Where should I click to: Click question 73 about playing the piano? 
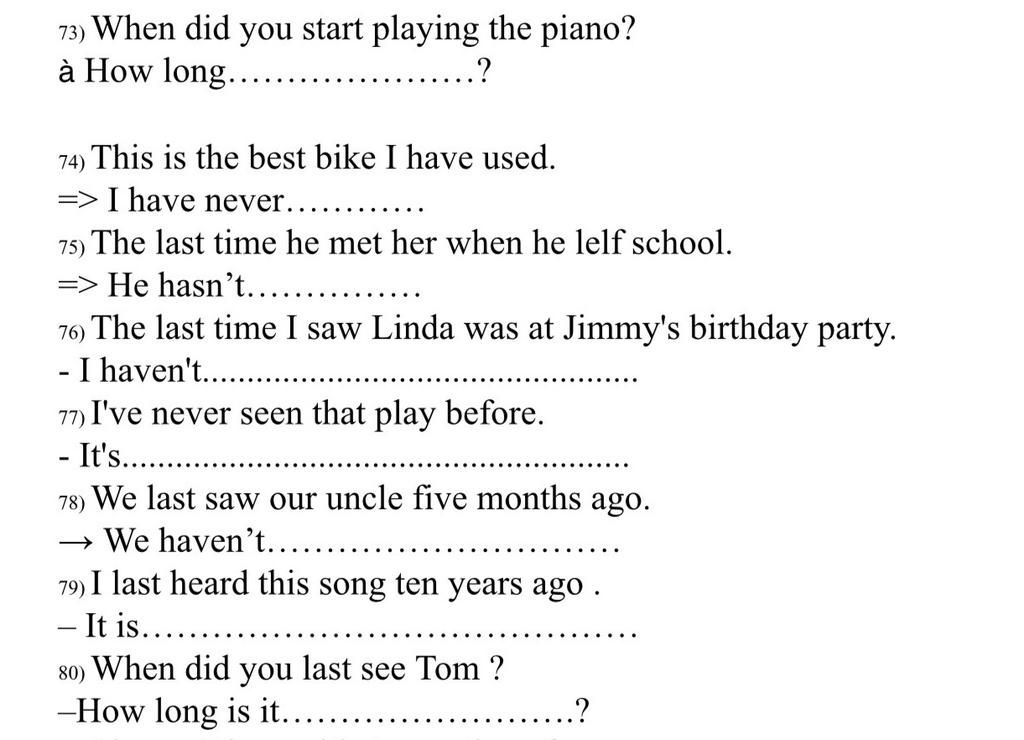364,30
